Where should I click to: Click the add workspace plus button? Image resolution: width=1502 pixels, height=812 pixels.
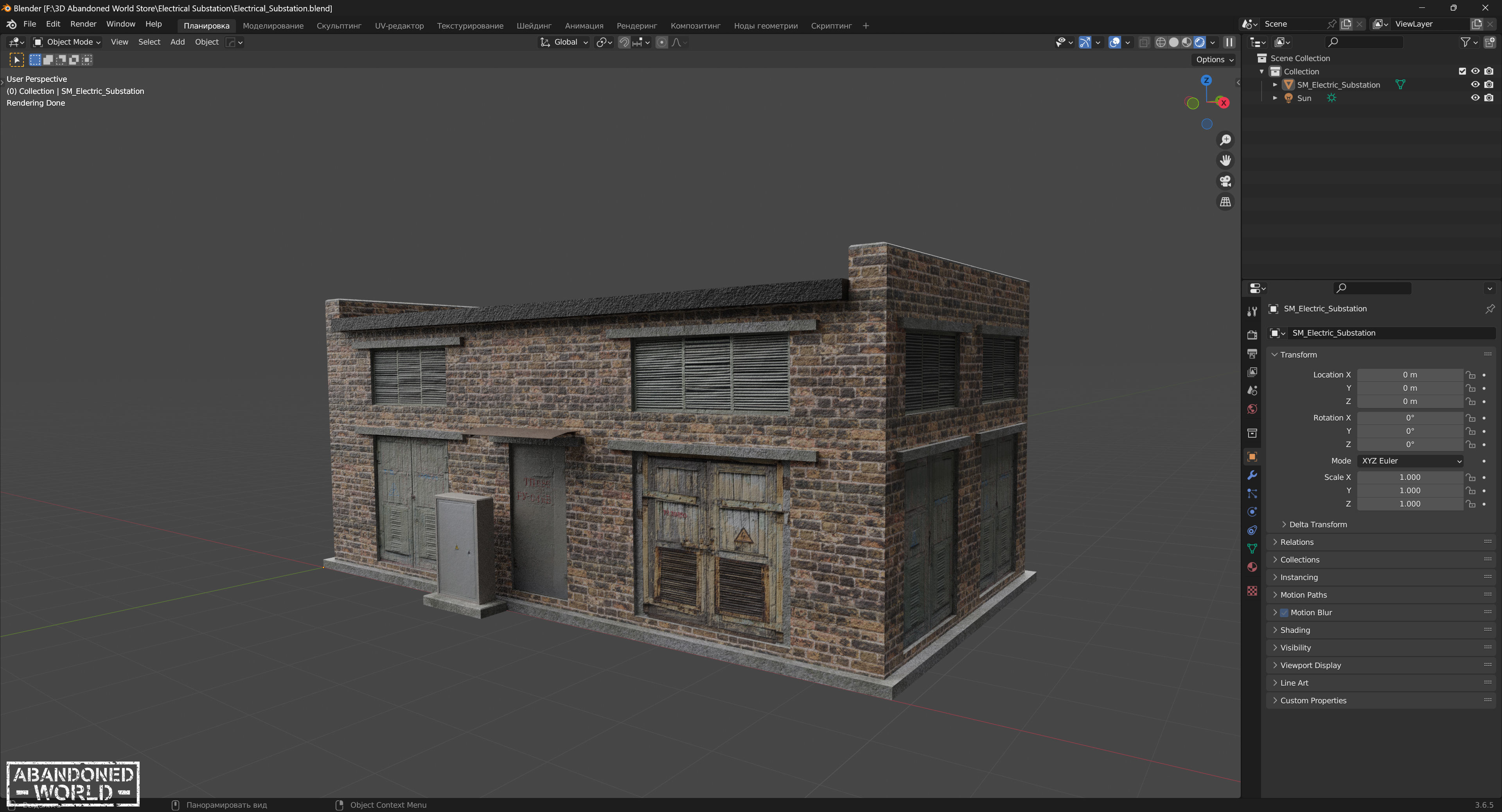pos(866,26)
